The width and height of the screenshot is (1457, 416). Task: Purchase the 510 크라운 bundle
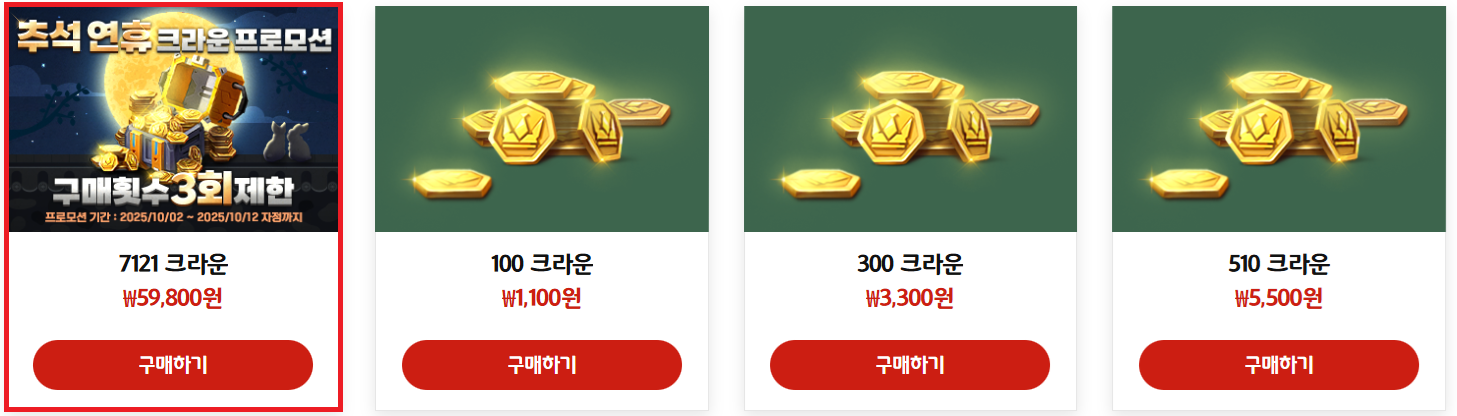coord(1279,365)
